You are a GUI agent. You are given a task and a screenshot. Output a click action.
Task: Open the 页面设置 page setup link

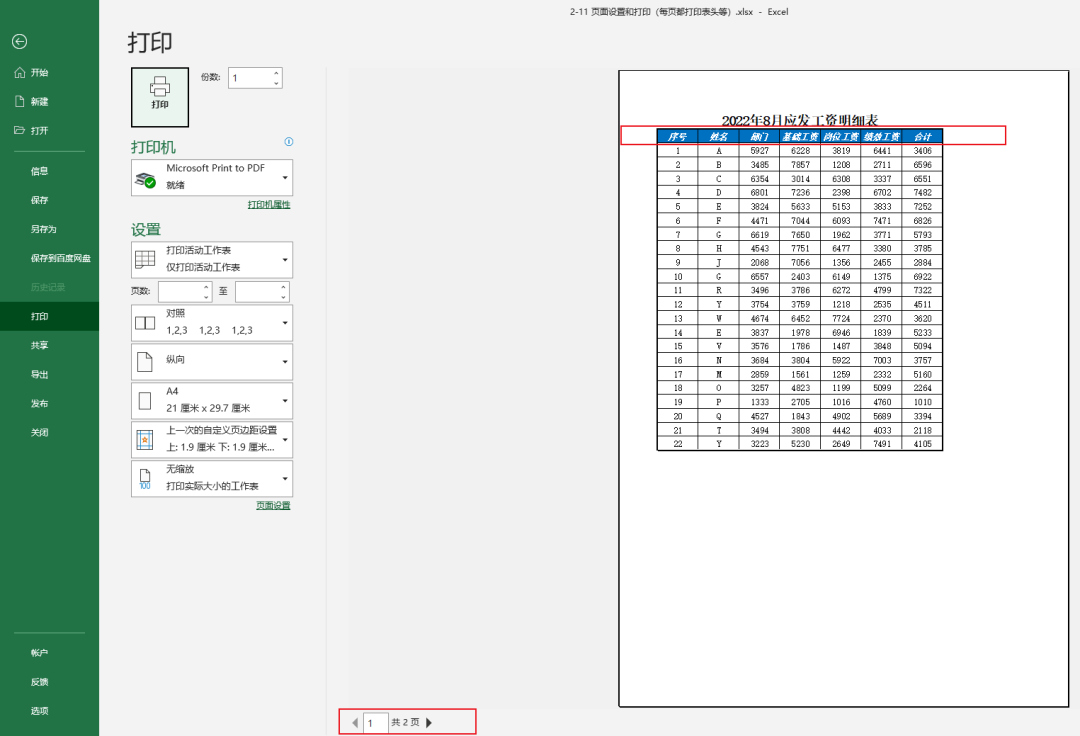pyautogui.click(x=273, y=505)
